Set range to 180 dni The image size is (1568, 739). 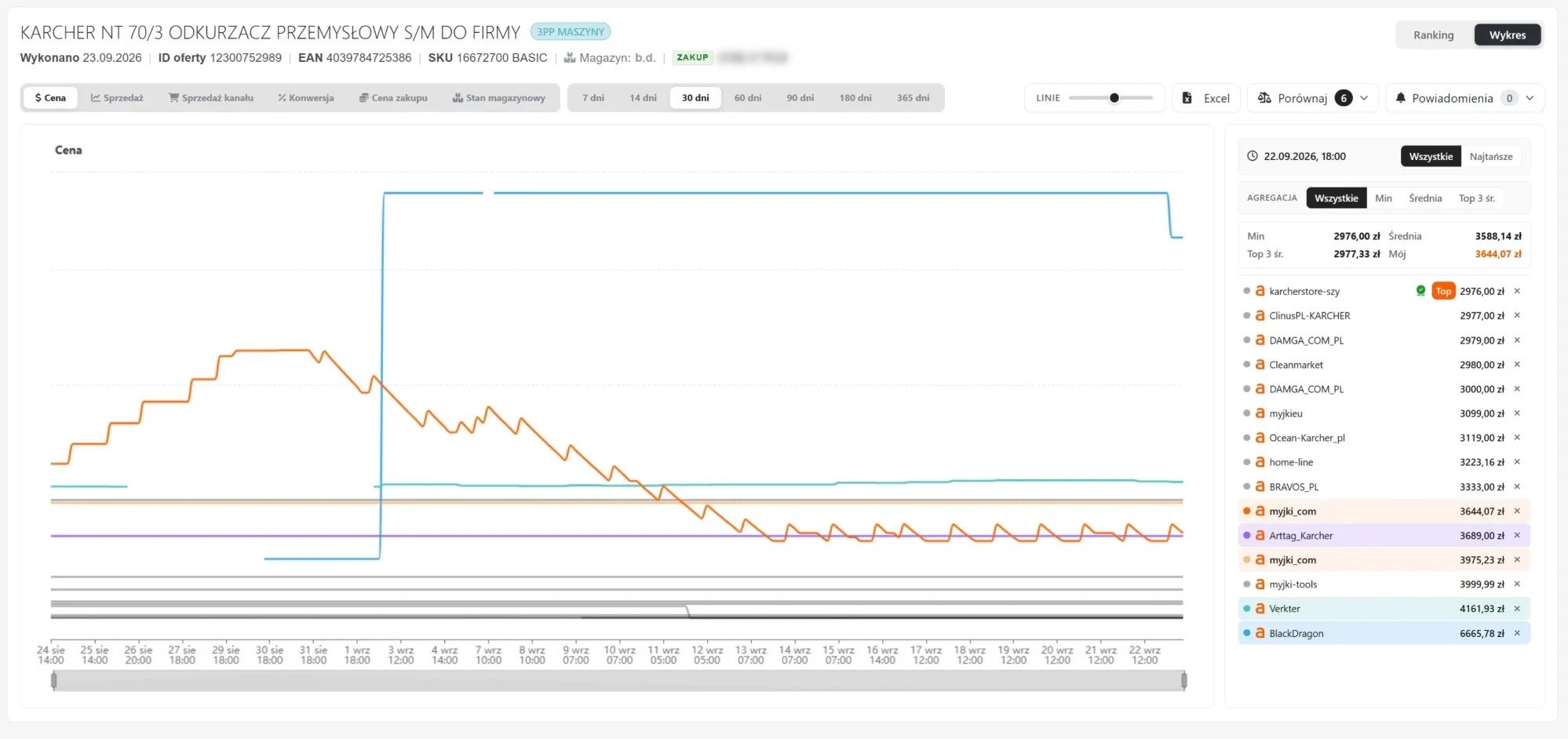855,98
